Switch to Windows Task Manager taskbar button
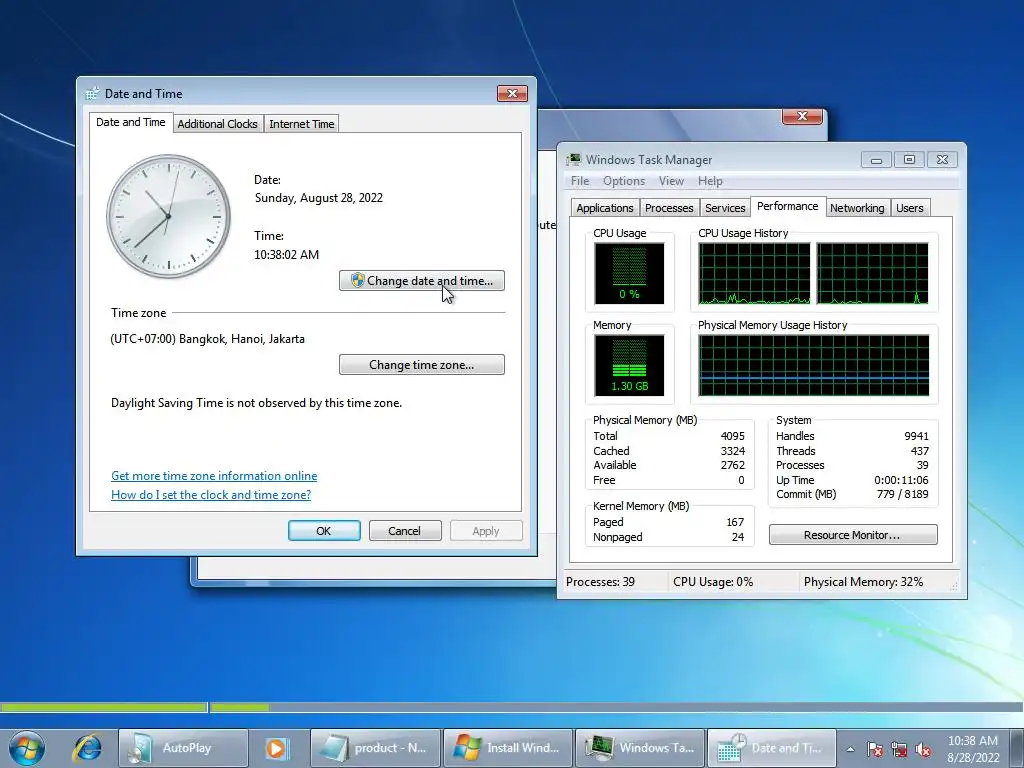This screenshot has width=1024, height=768. click(x=641, y=748)
